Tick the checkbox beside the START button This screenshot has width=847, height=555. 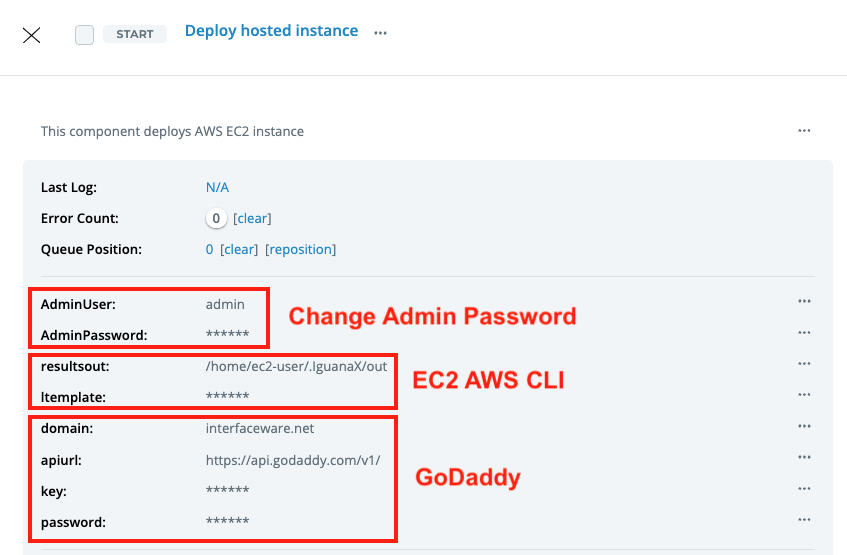click(x=85, y=35)
